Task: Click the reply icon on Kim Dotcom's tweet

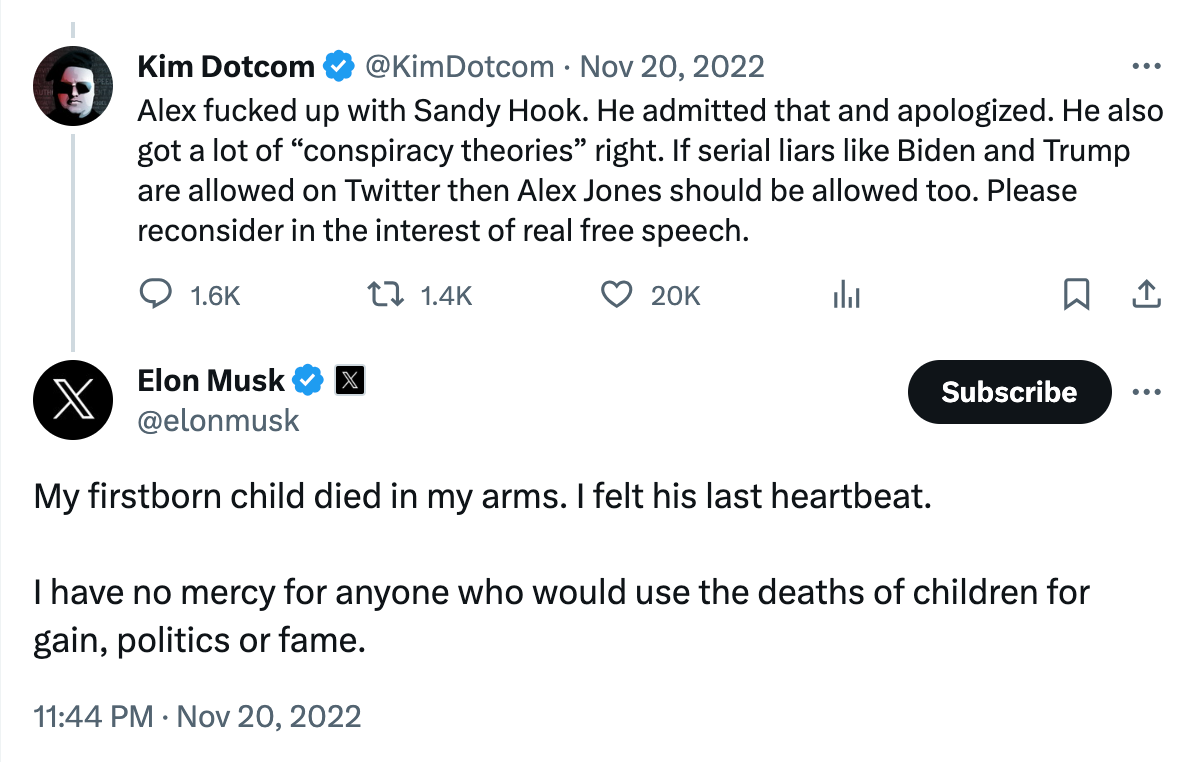Action: (x=154, y=295)
